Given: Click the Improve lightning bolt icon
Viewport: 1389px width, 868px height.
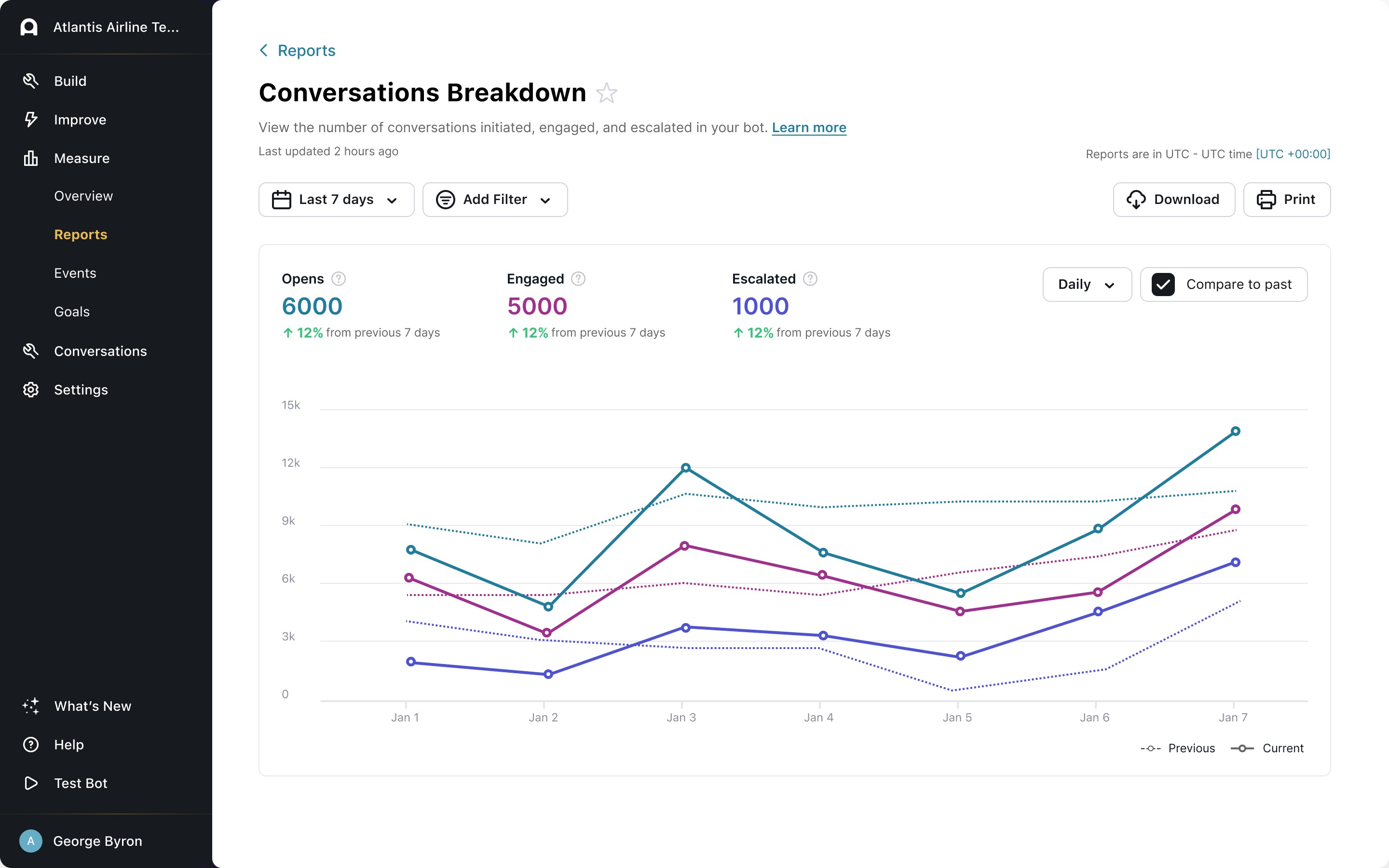Looking at the screenshot, I should coord(30,120).
